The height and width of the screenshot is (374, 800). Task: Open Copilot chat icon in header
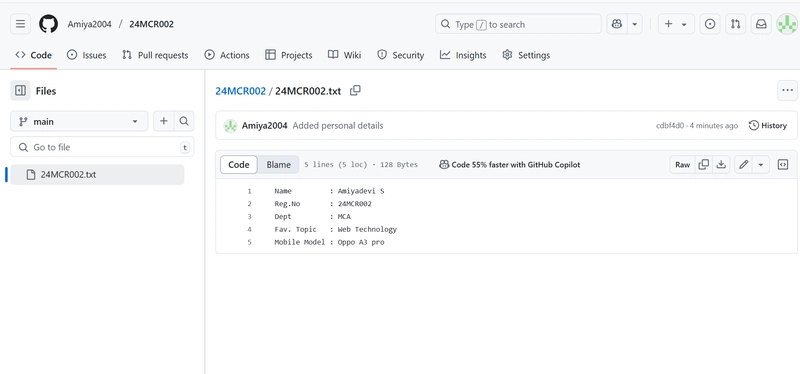click(617, 24)
